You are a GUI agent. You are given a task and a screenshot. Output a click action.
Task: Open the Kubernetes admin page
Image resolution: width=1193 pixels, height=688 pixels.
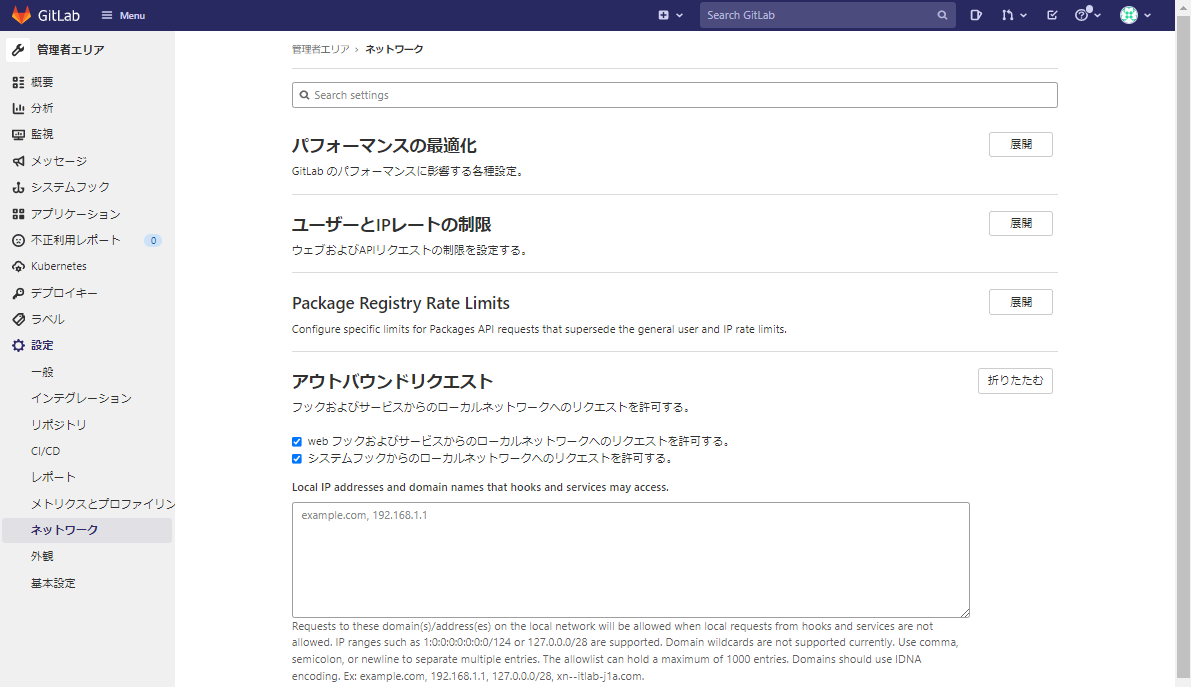pos(57,266)
